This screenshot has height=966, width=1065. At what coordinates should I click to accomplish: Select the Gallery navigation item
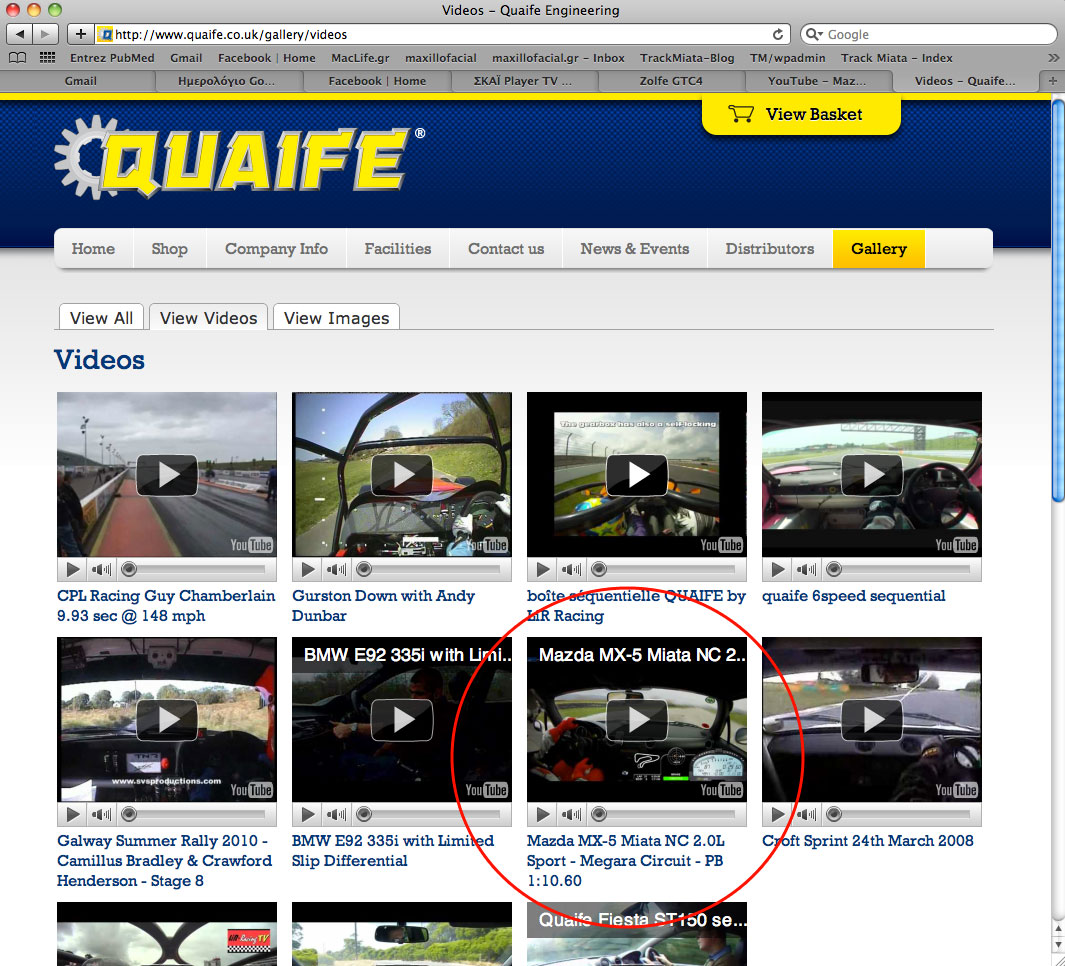(879, 249)
